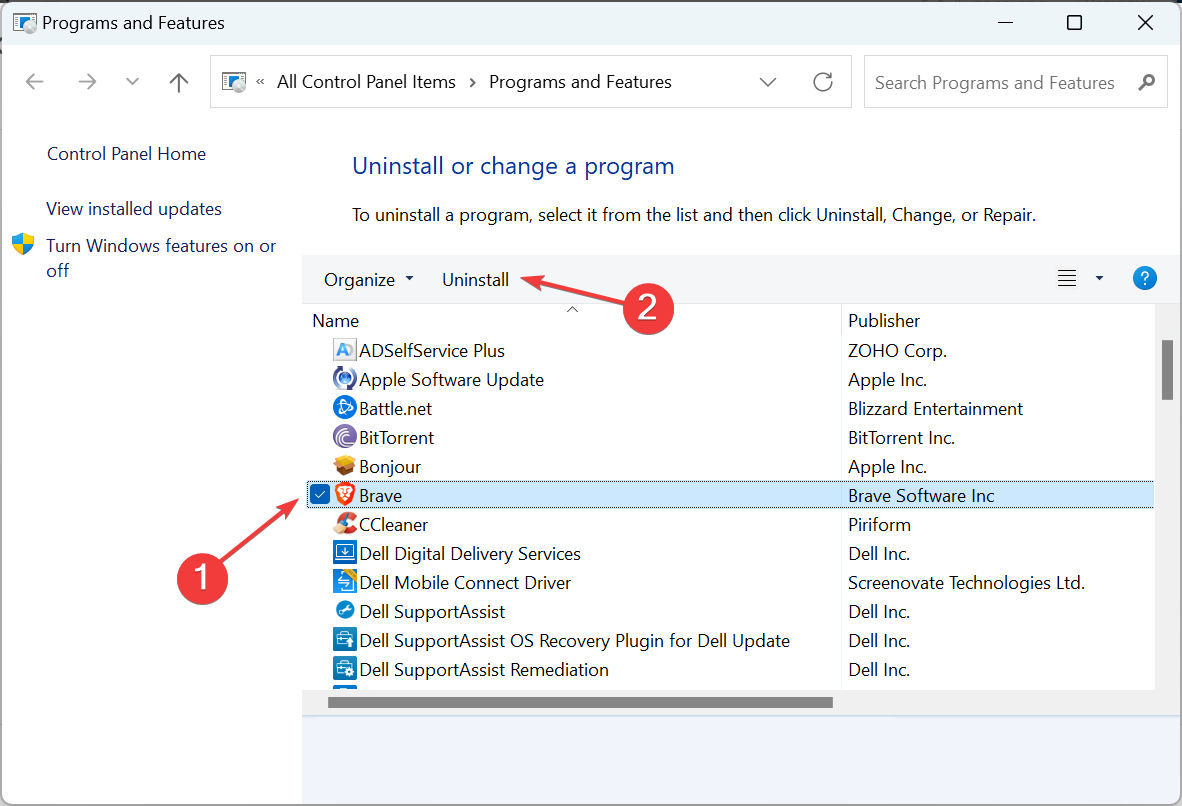Open help with the blue question mark
Screen dimensions: 1182x806
[1144, 278]
